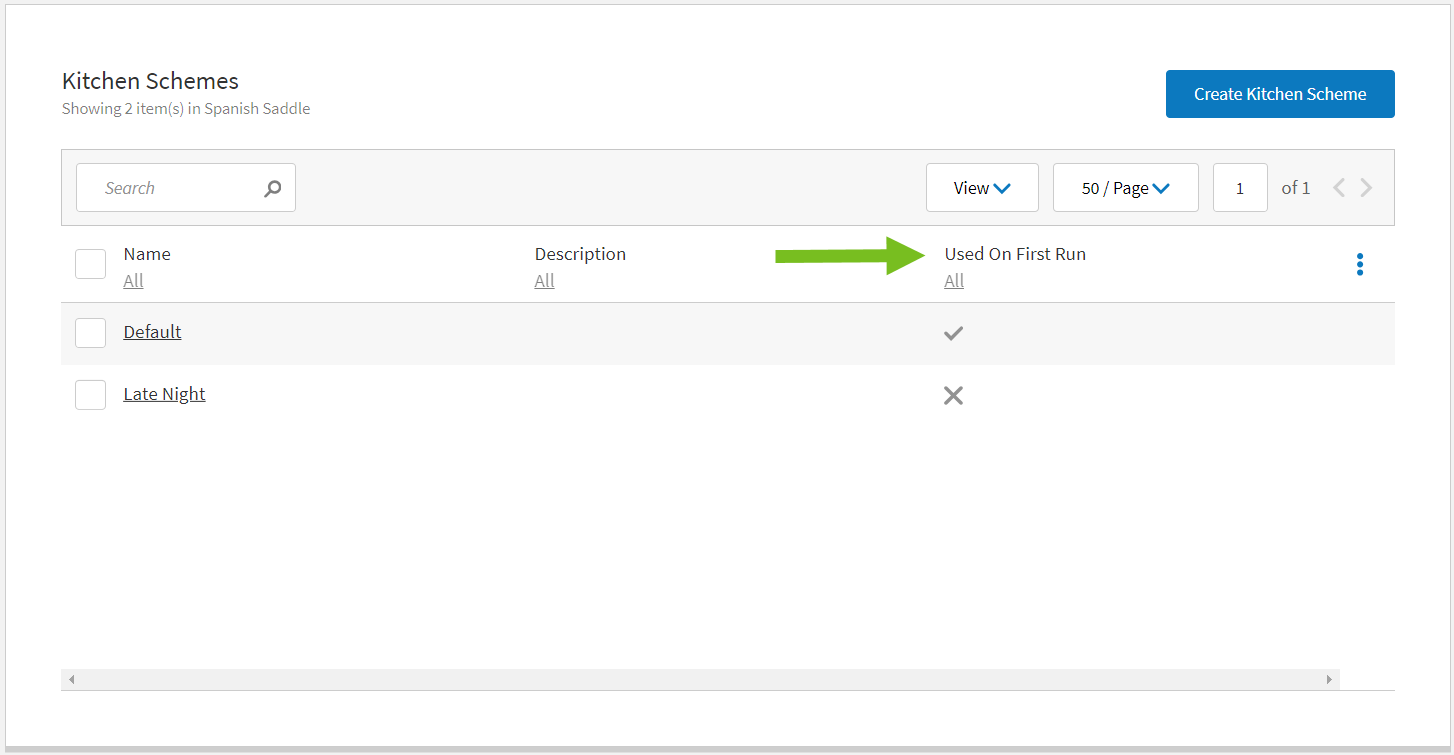Screen dimensions: 1454x755
Task: Open Used On First Run All filter
Action: click(954, 281)
